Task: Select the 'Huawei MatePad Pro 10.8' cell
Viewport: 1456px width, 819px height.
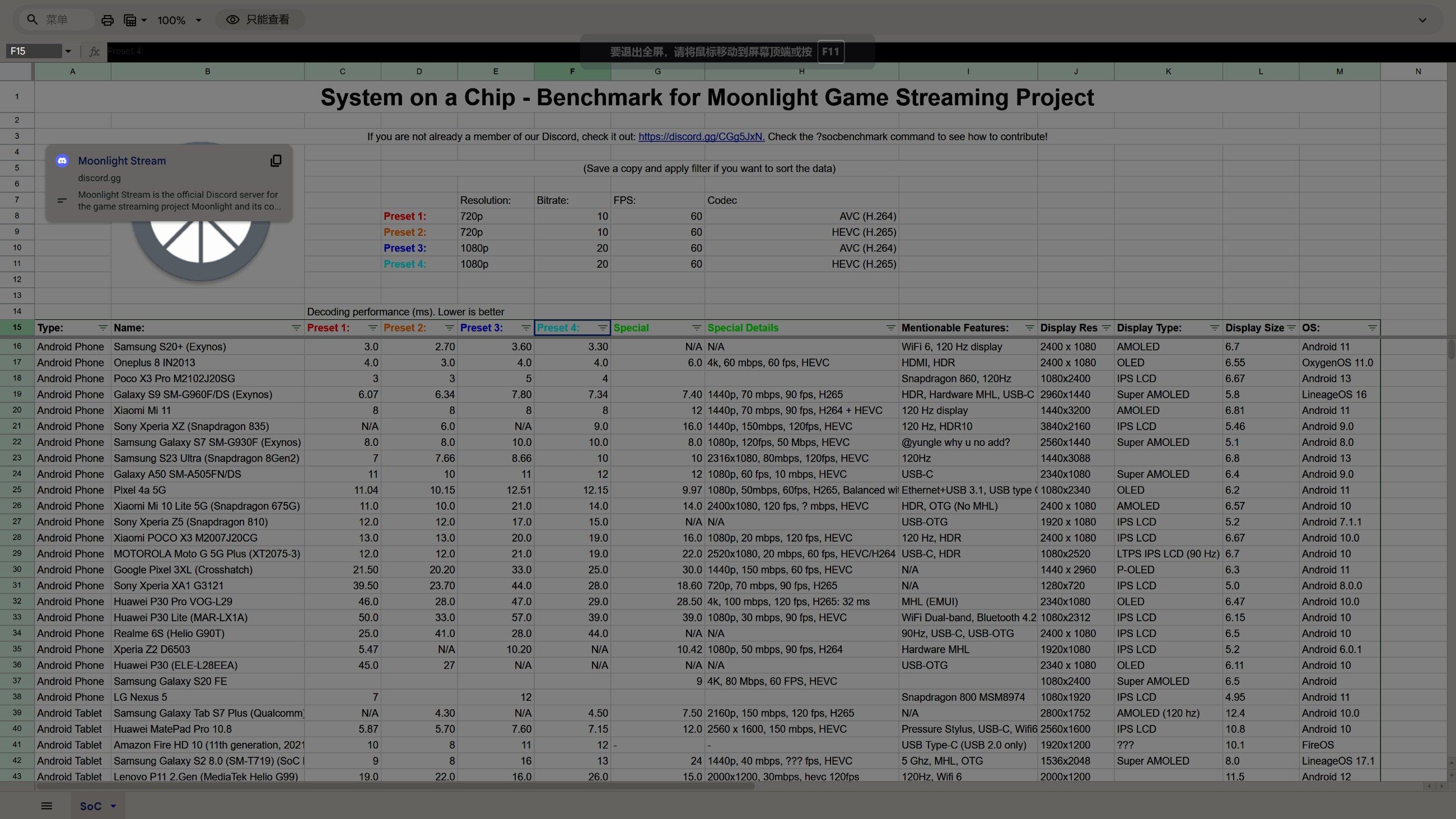Action: point(207,730)
